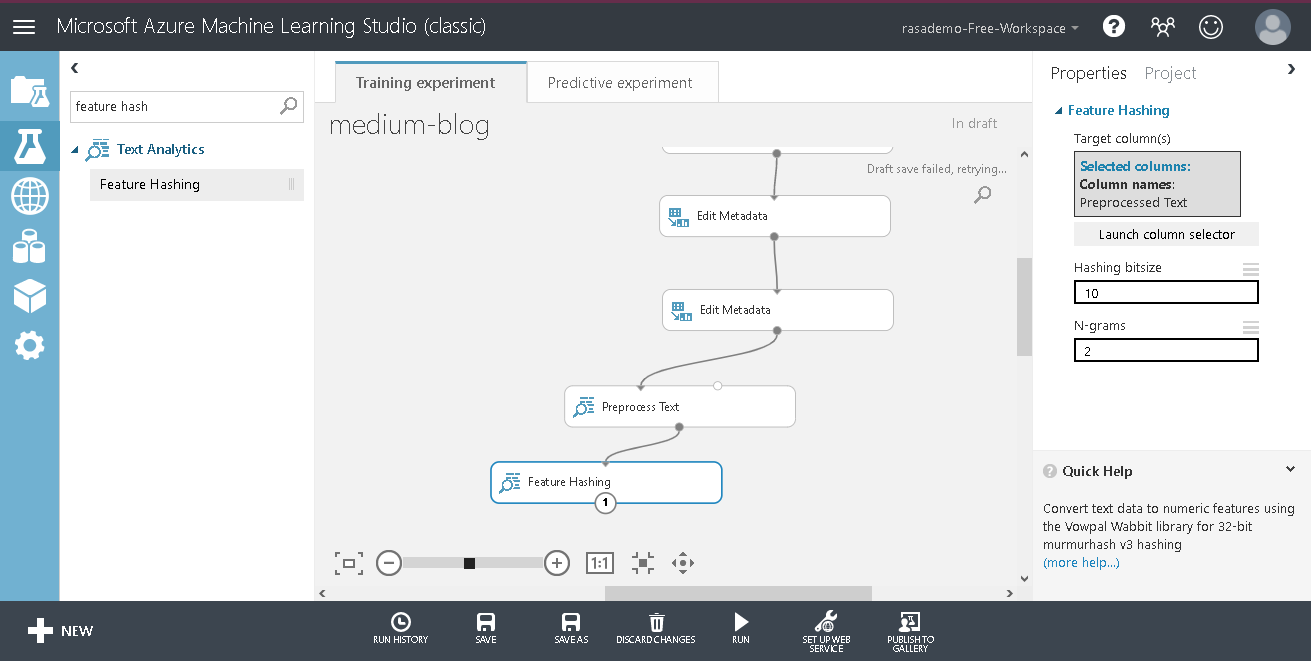The height and width of the screenshot is (661, 1311).
Task: Click the Hashing bitsize input field
Action: (x=1166, y=292)
